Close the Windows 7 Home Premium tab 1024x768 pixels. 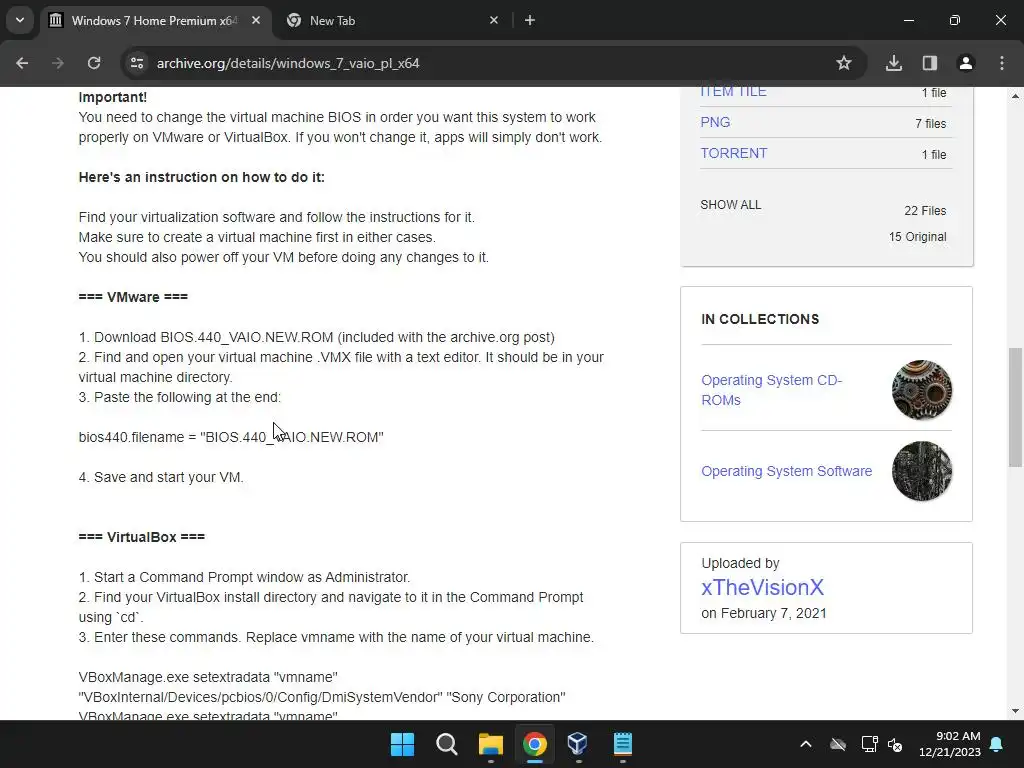coord(256,20)
